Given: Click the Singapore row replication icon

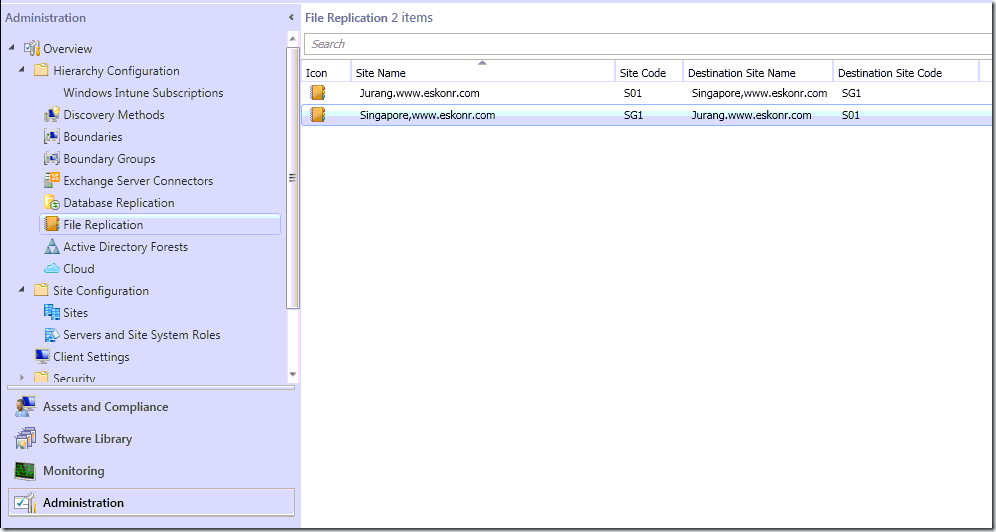Looking at the screenshot, I should pos(318,115).
